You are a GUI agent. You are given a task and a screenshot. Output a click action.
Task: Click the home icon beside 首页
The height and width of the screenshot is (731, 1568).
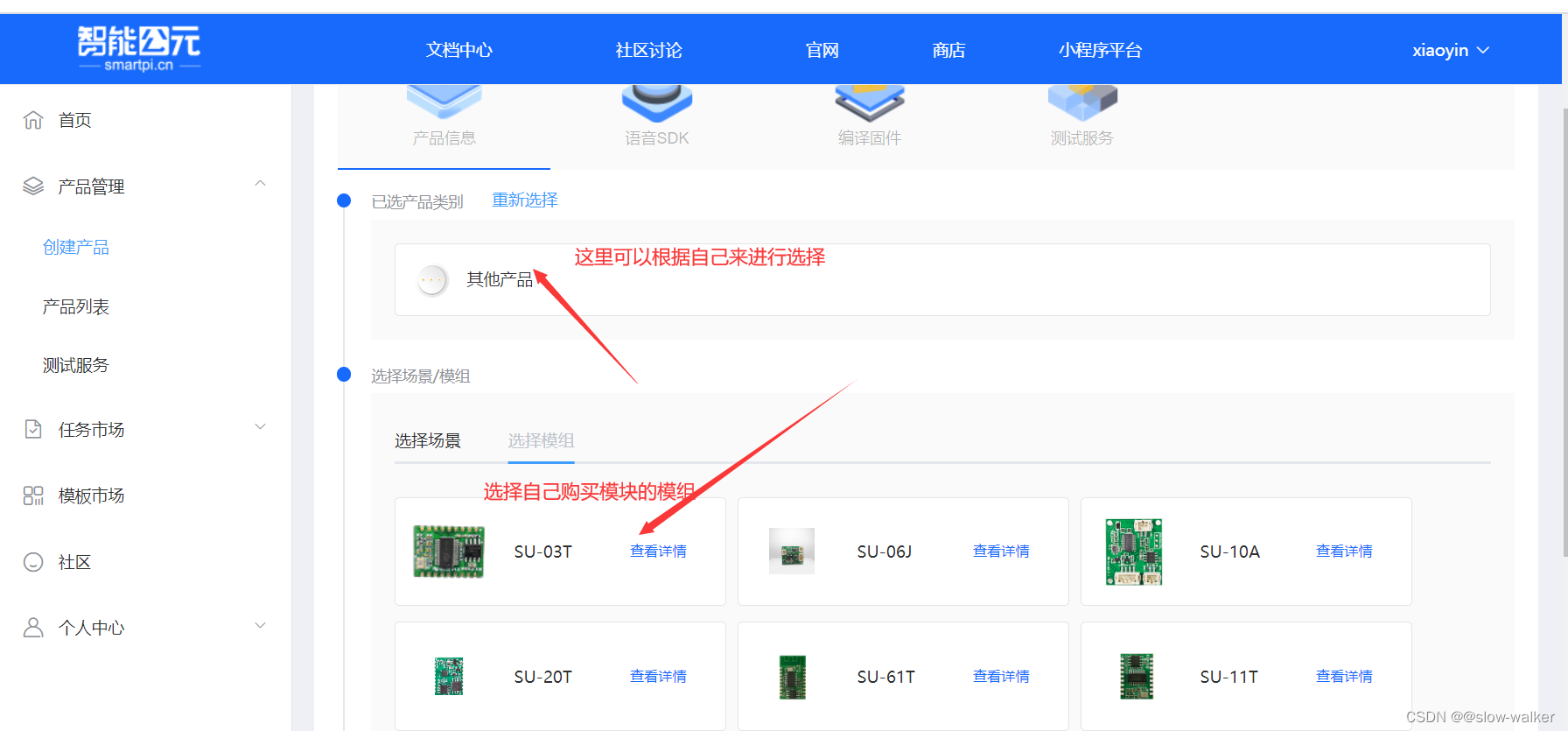coord(33,120)
